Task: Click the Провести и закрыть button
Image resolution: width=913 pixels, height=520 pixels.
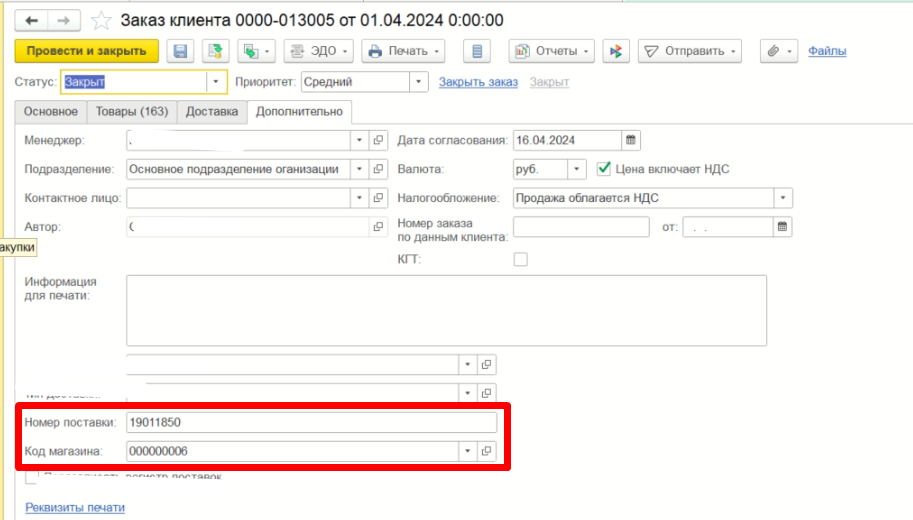Action: (87, 51)
